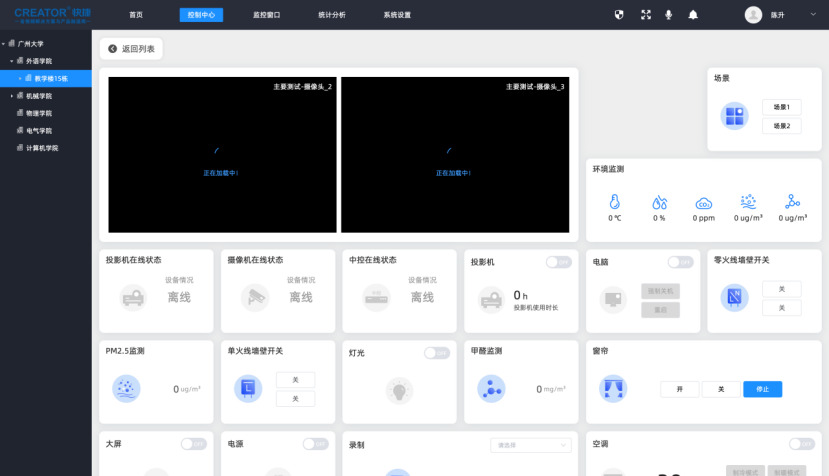Toggle the 投影机 power switch
This screenshot has width=829, height=476.
click(558, 262)
